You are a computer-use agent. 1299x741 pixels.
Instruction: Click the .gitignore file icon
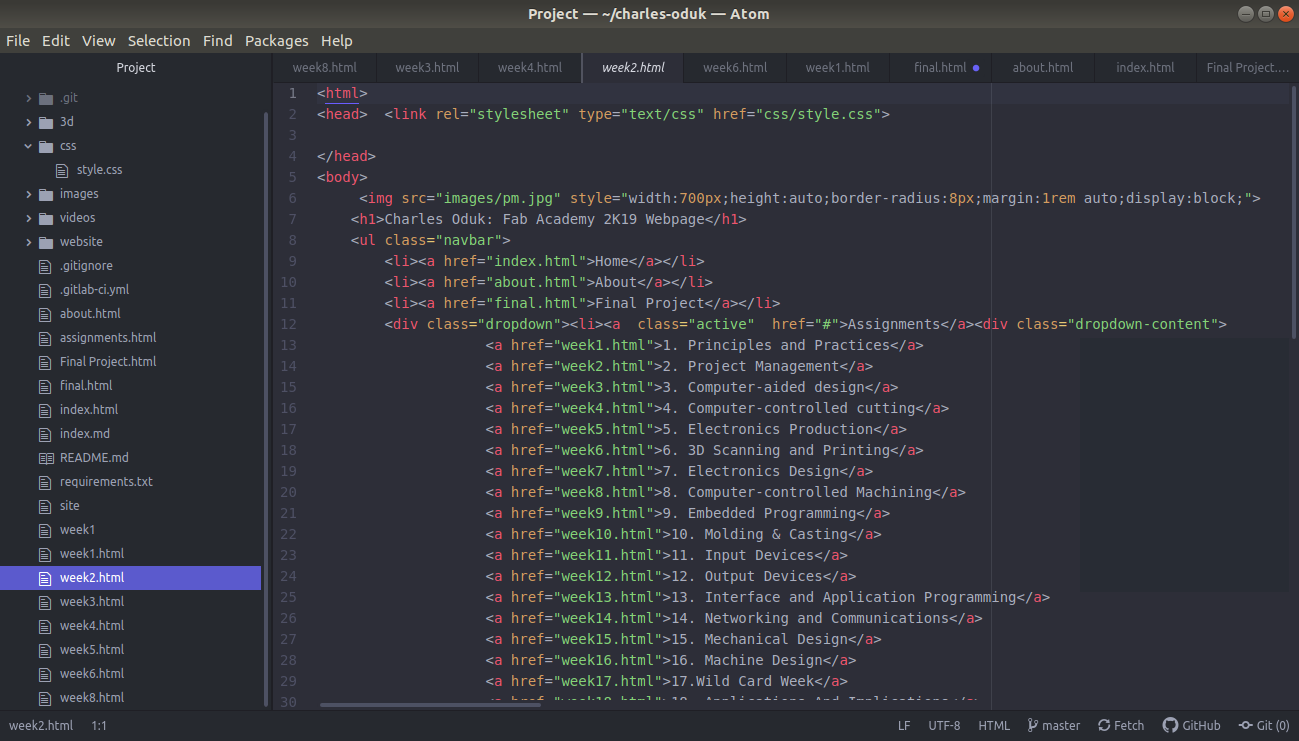tap(44, 266)
